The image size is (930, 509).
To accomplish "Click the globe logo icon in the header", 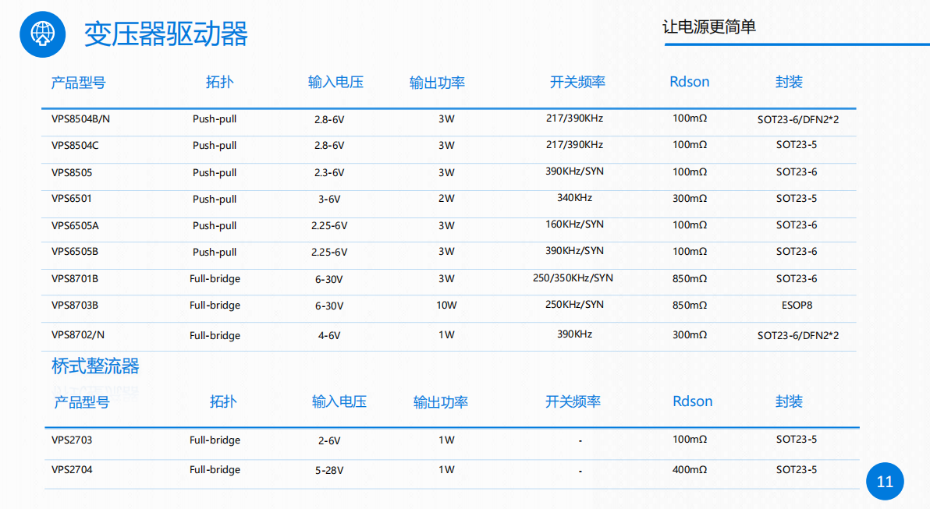I will (42, 34).
